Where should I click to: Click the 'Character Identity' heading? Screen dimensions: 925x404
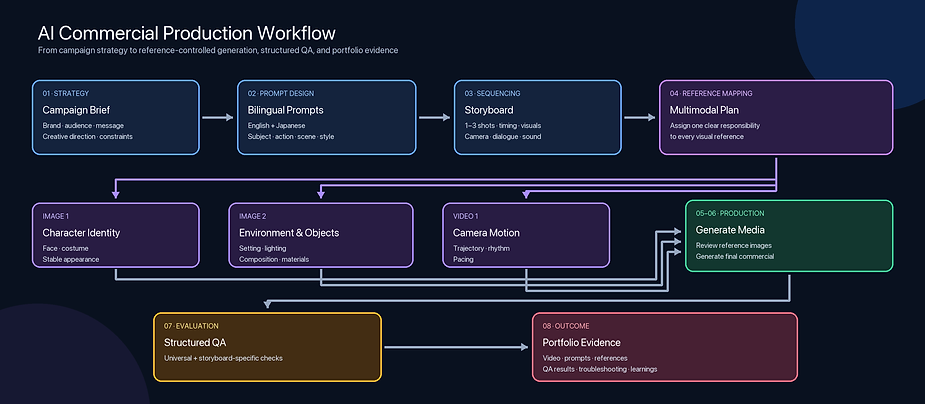pos(81,233)
